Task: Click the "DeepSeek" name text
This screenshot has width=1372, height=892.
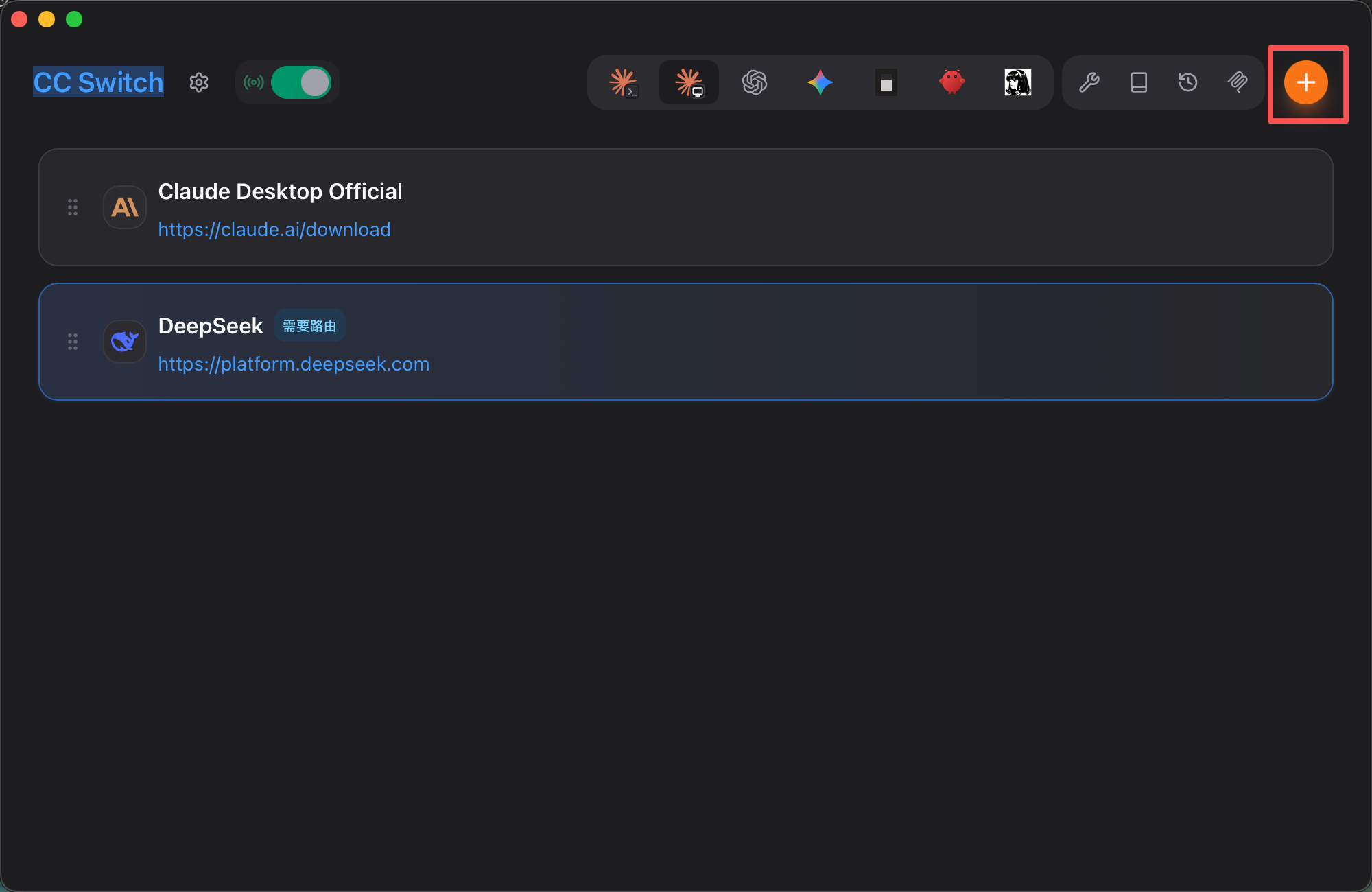Action: point(211,326)
